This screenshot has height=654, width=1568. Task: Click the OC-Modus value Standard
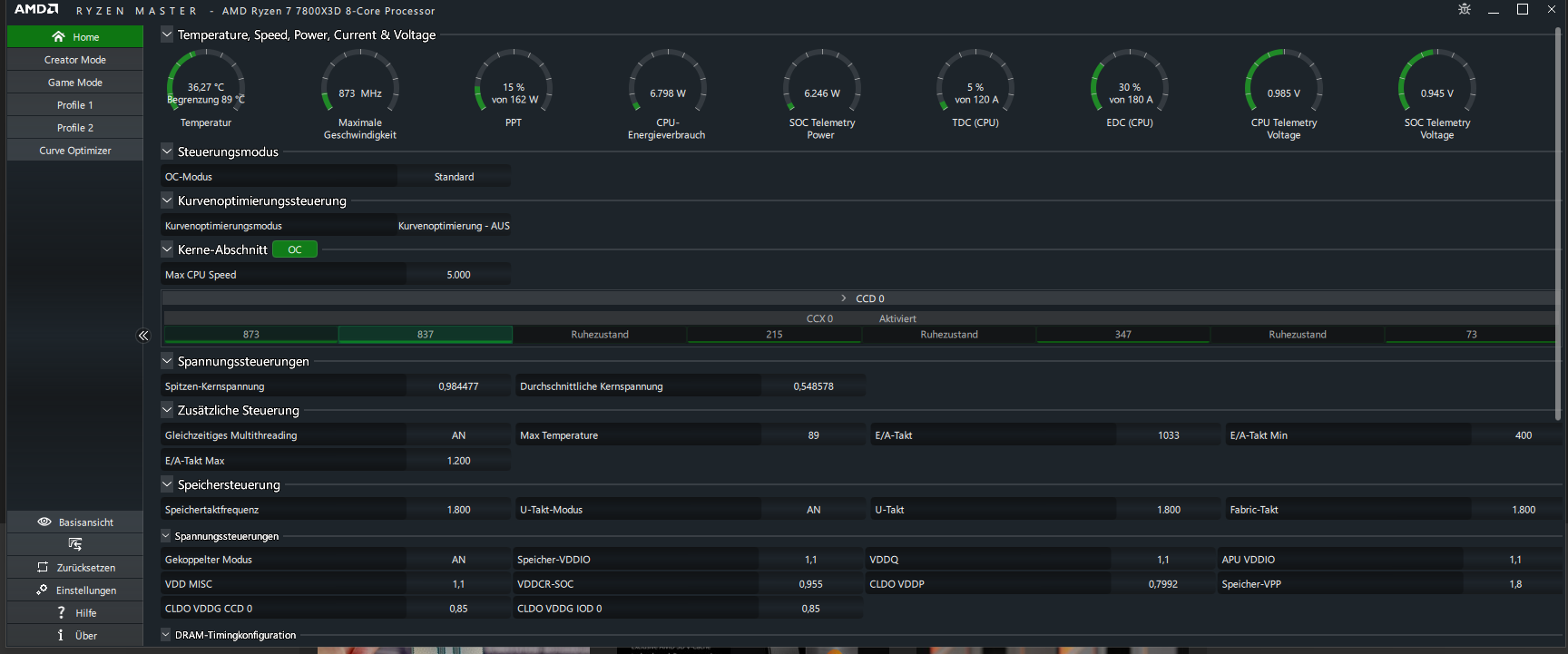454,177
